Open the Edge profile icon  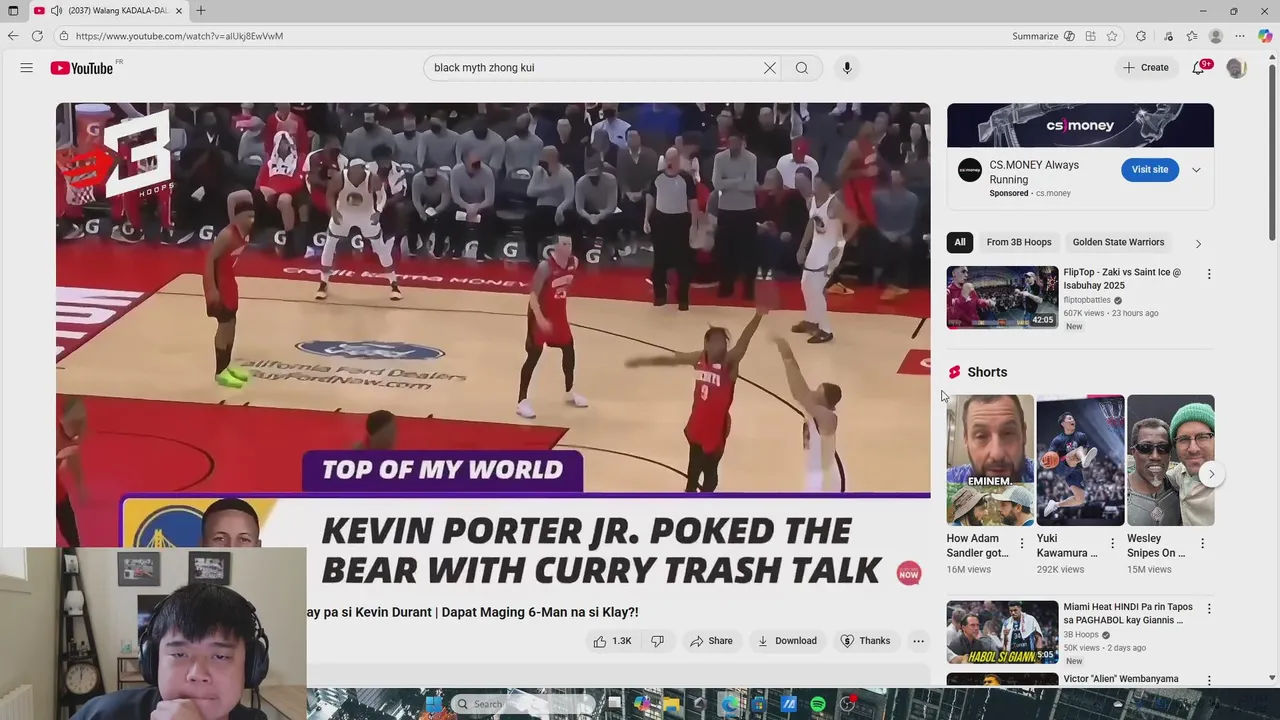tap(1216, 36)
